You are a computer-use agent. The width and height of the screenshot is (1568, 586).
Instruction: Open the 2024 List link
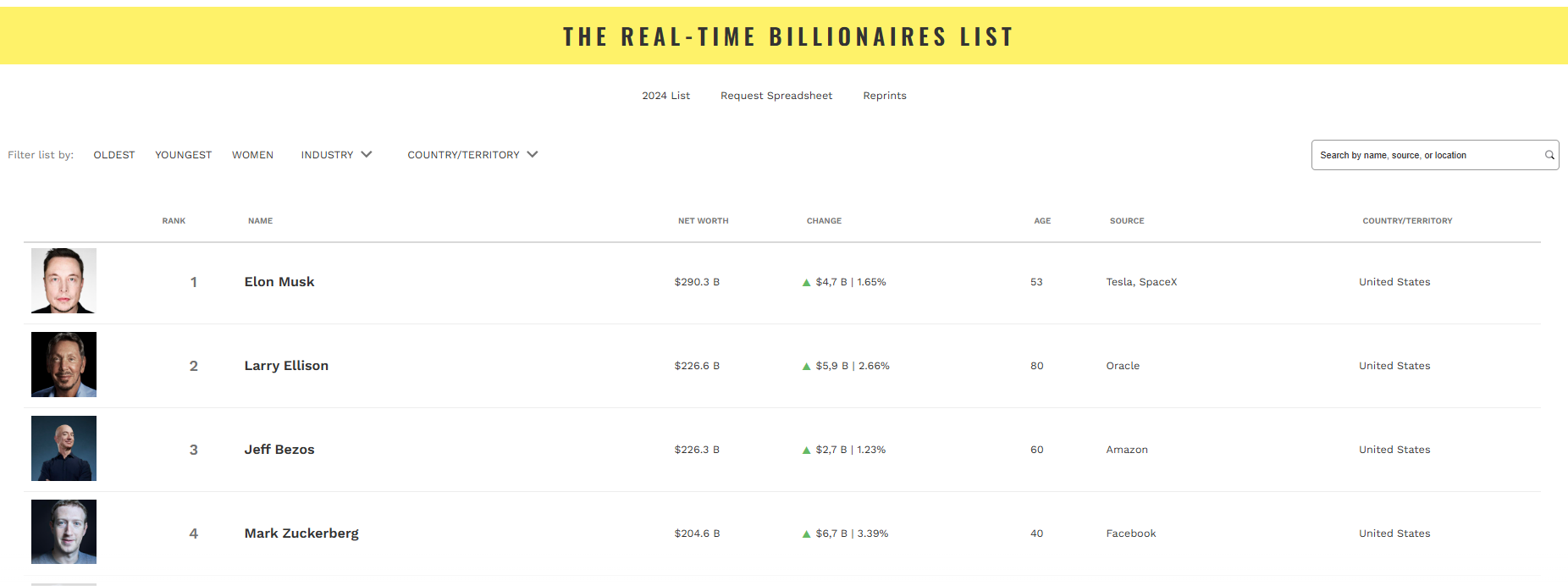[665, 96]
